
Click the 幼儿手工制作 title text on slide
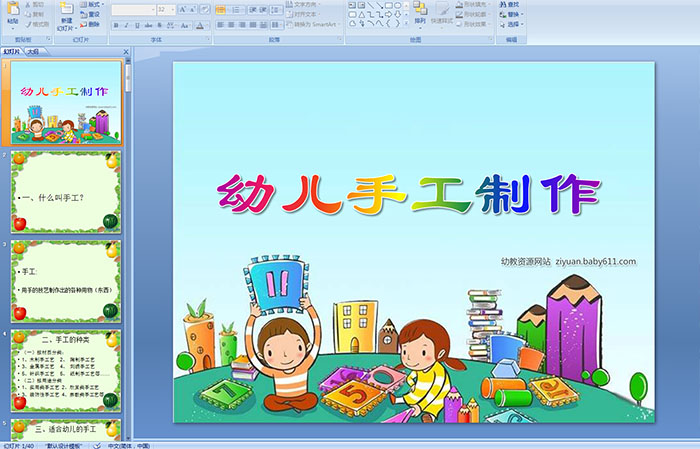pos(408,194)
